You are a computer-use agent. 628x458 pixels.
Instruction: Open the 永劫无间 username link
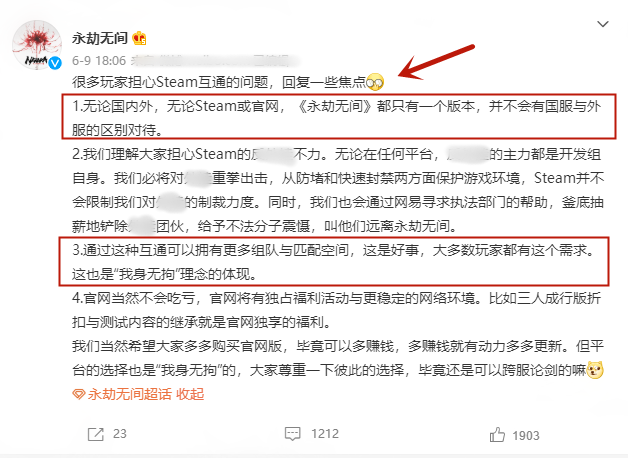coord(100,38)
